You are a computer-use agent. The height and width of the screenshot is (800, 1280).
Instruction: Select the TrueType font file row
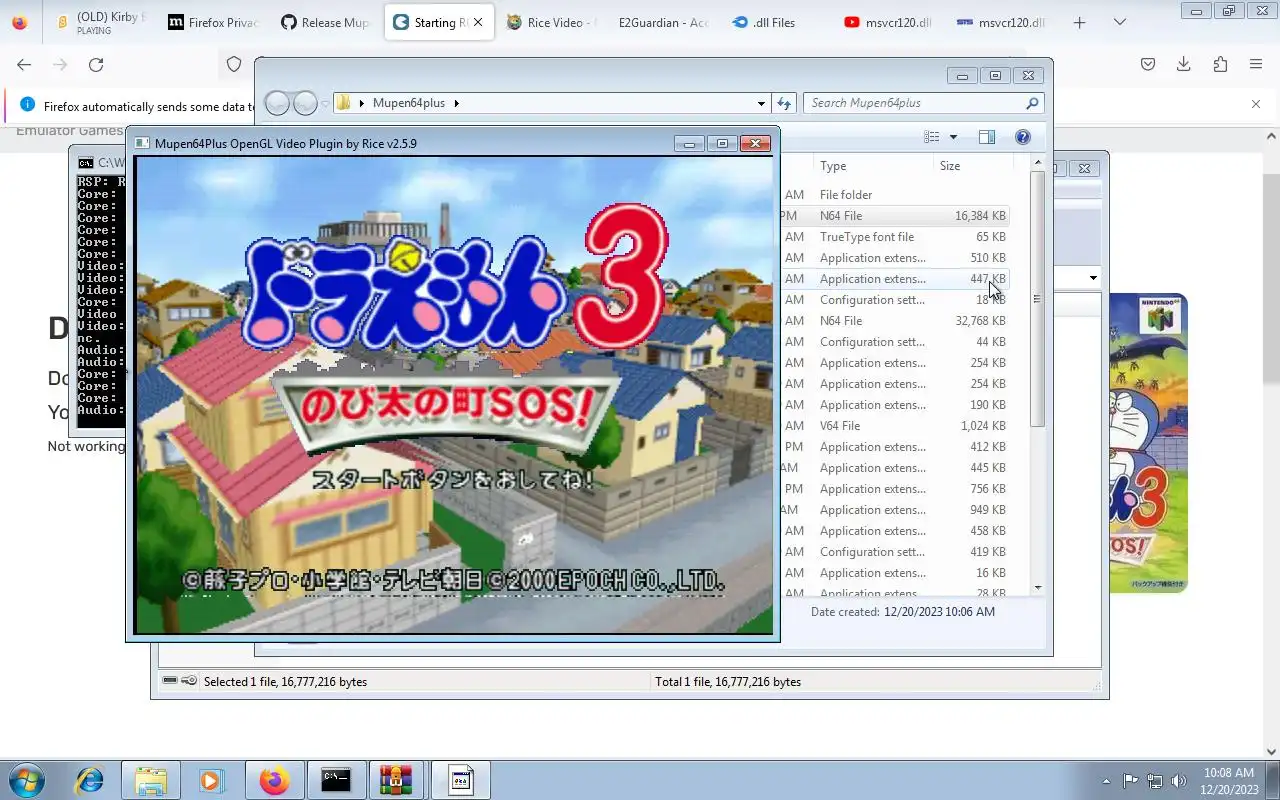coord(895,237)
